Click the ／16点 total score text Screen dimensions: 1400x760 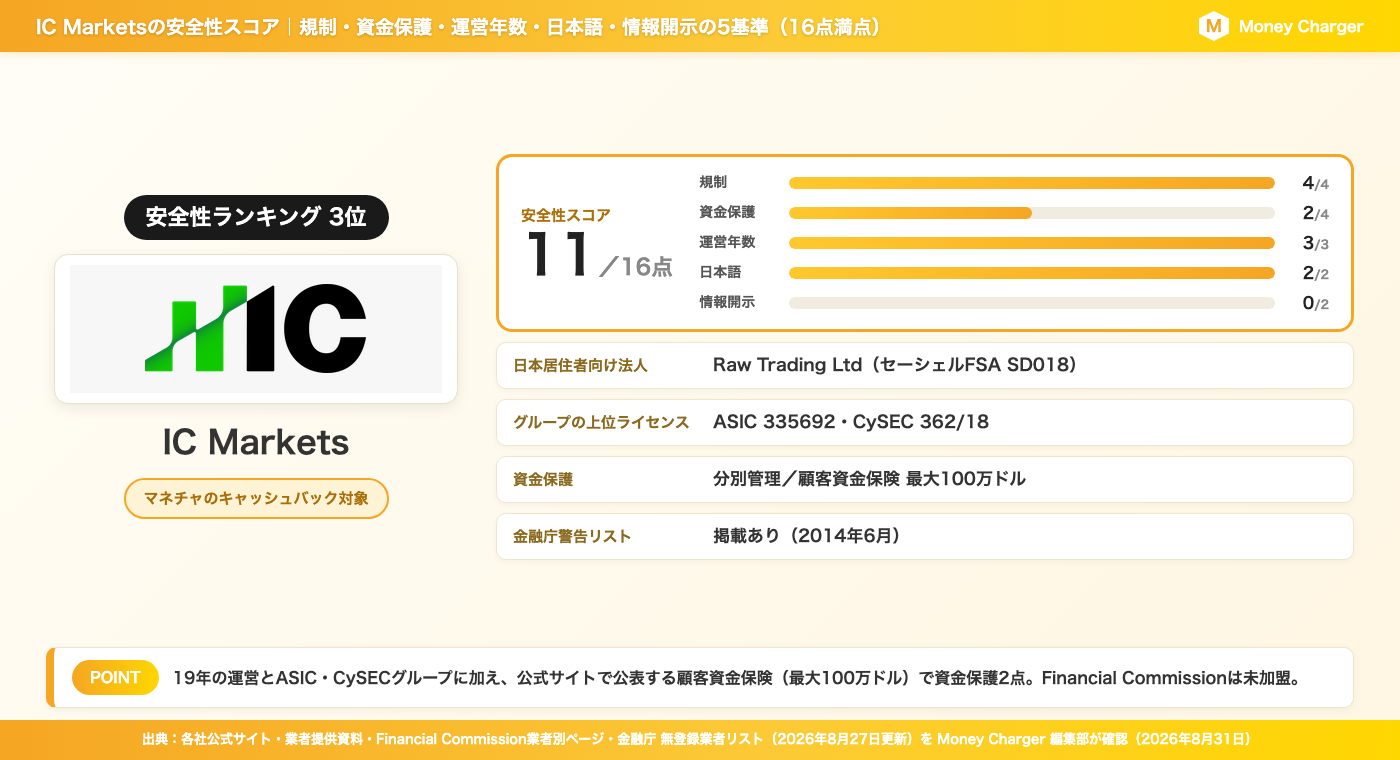(x=636, y=267)
